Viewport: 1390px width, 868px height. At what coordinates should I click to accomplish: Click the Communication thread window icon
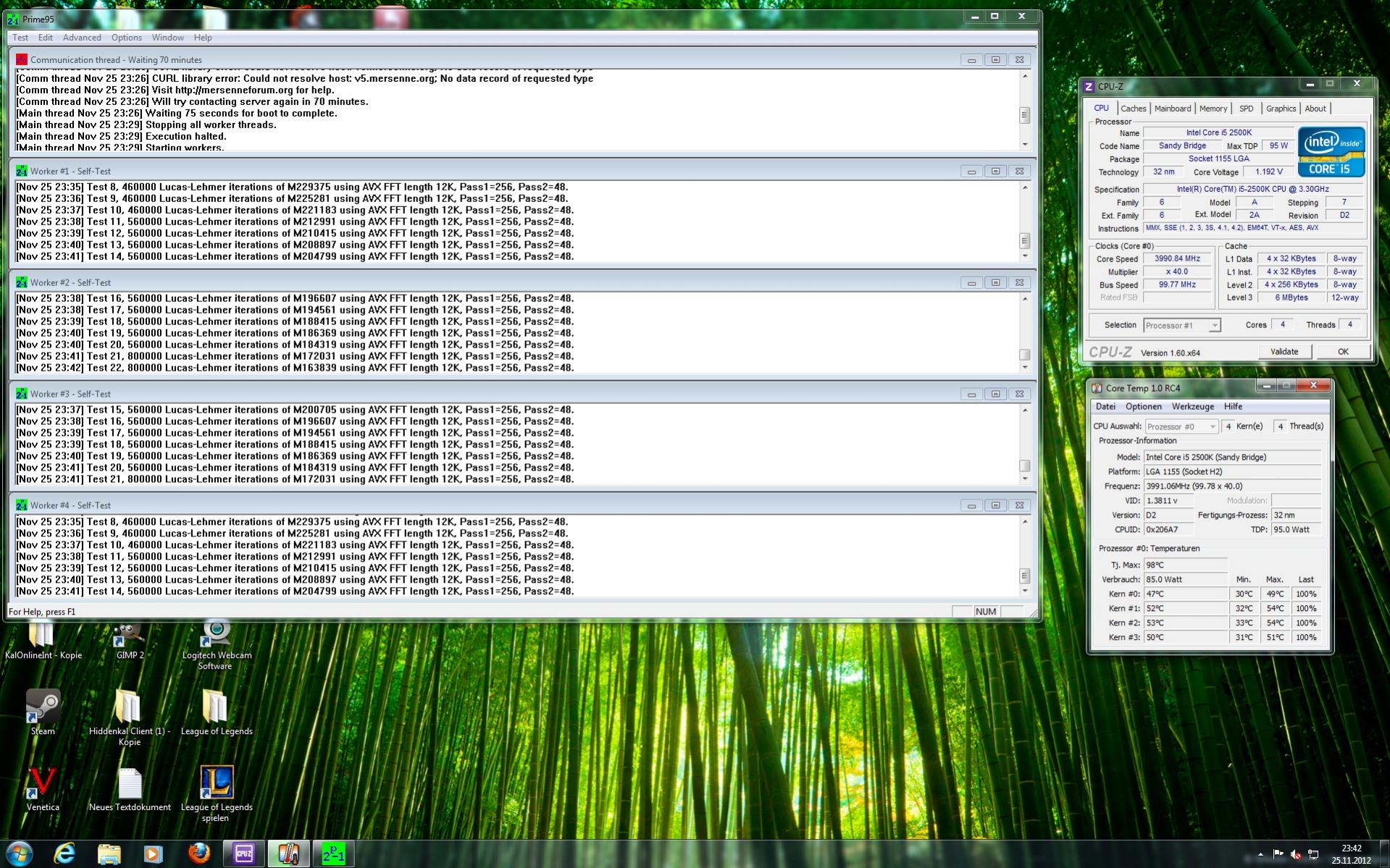pos(22,59)
